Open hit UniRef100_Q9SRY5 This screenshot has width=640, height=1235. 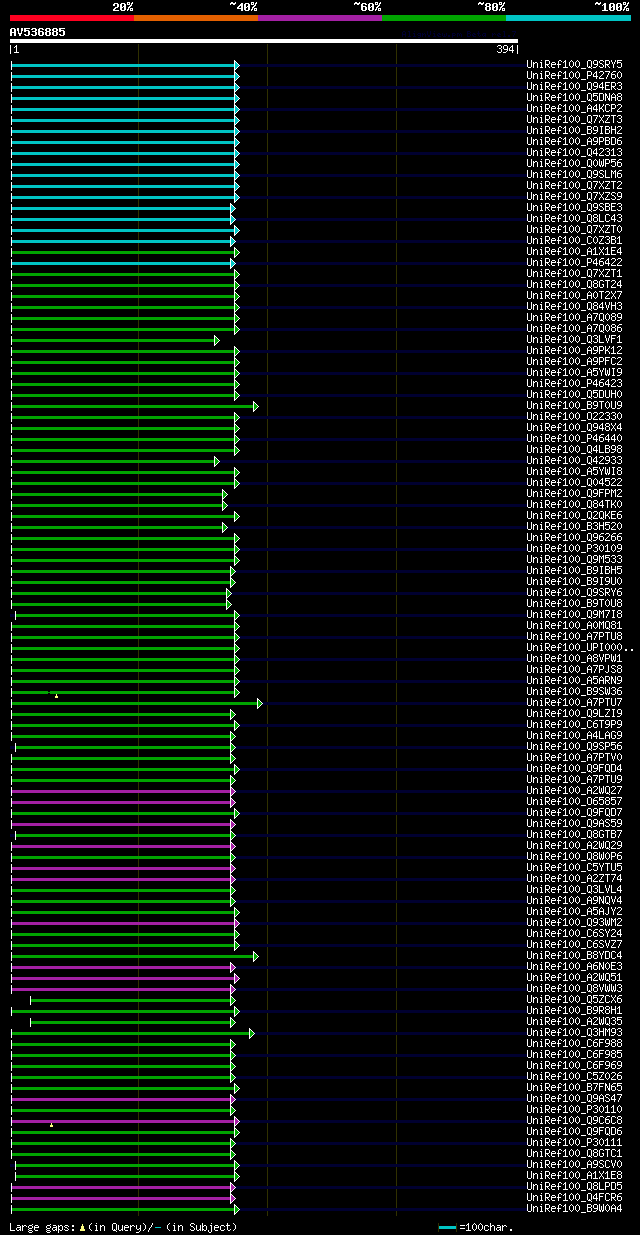[574, 65]
